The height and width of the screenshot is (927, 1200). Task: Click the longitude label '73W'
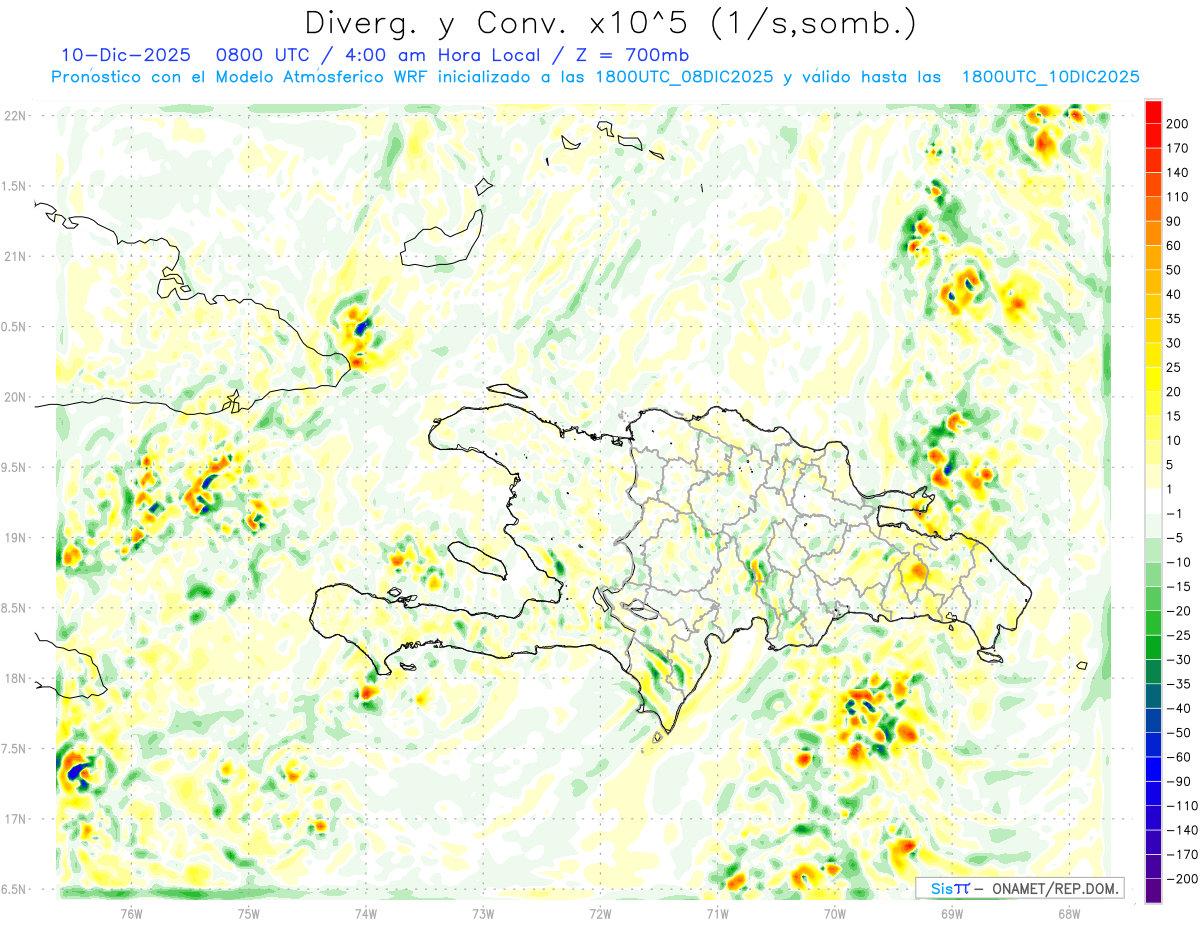[483, 913]
